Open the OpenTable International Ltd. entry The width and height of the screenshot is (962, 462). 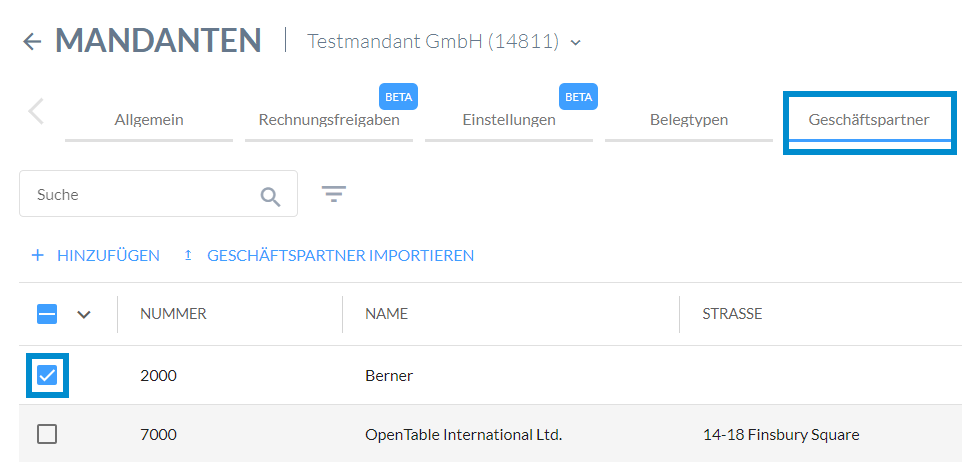pos(463,435)
